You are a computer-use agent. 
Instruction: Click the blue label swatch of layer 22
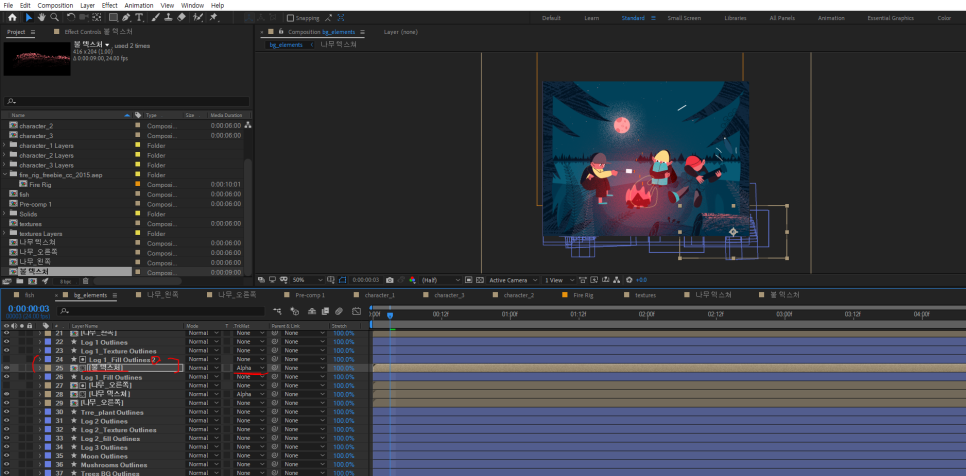click(x=48, y=342)
